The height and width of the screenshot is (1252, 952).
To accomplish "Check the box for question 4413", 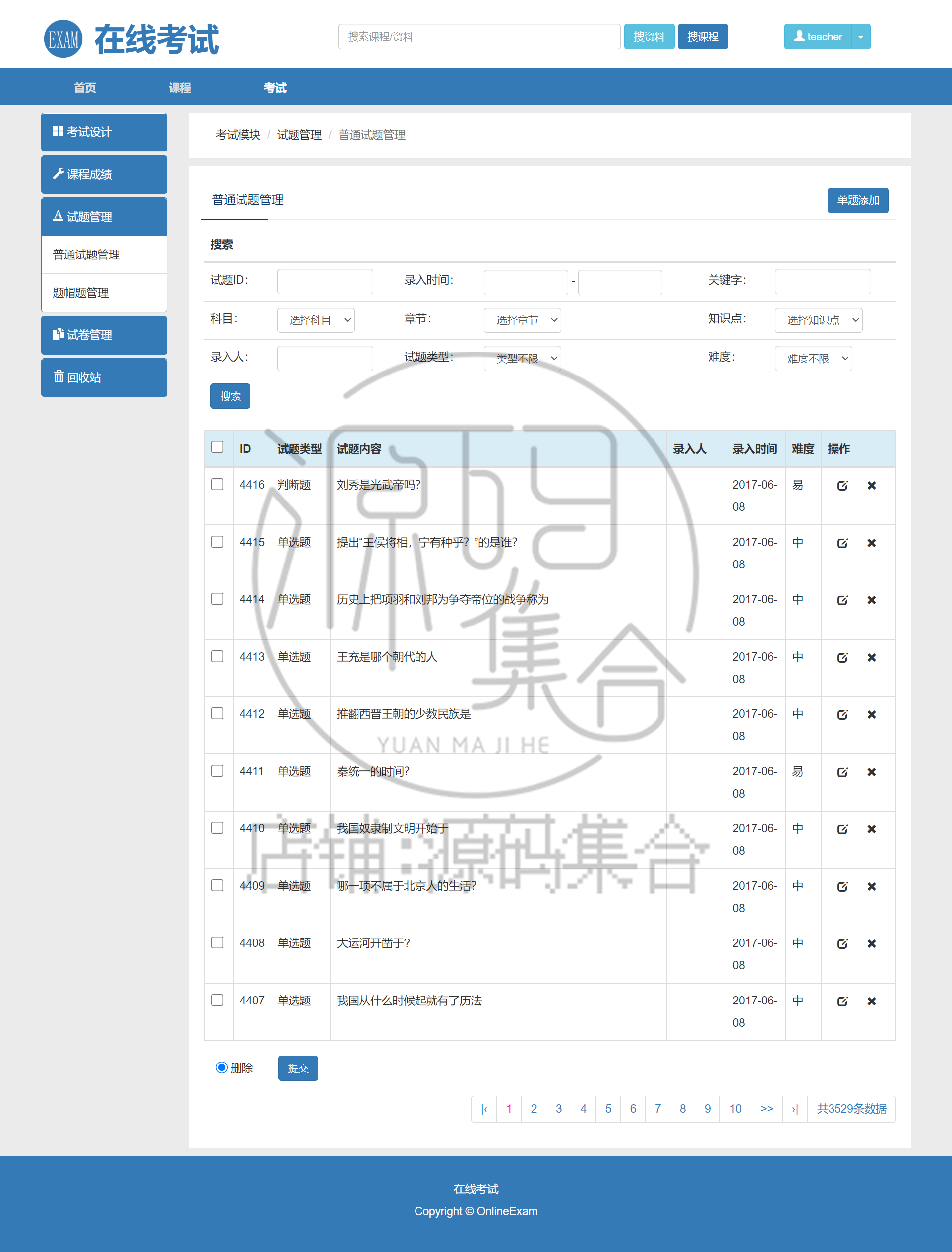I will pyautogui.click(x=217, y=656).
